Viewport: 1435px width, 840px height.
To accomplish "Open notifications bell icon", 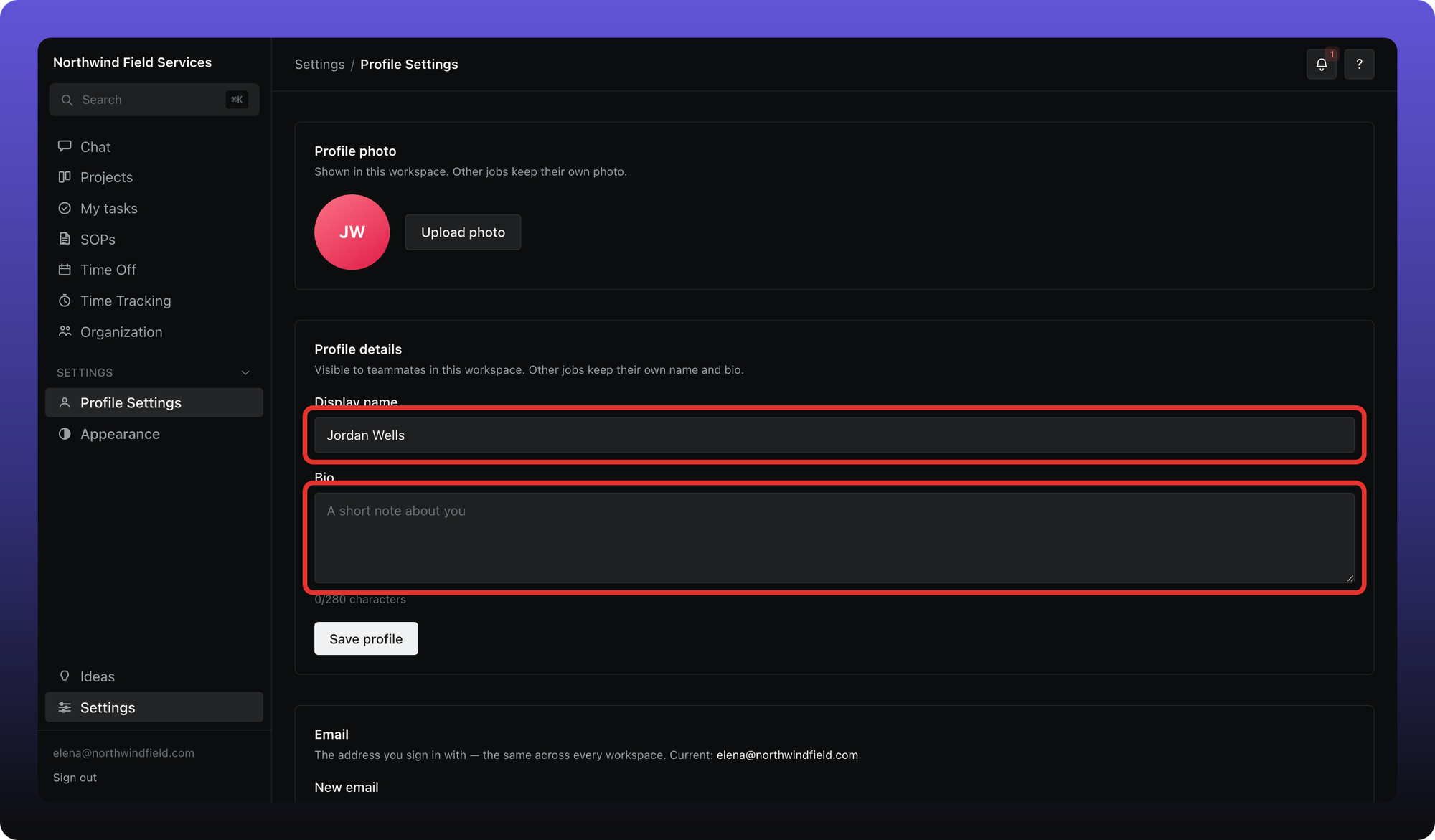I will [x=1321, y=65].
